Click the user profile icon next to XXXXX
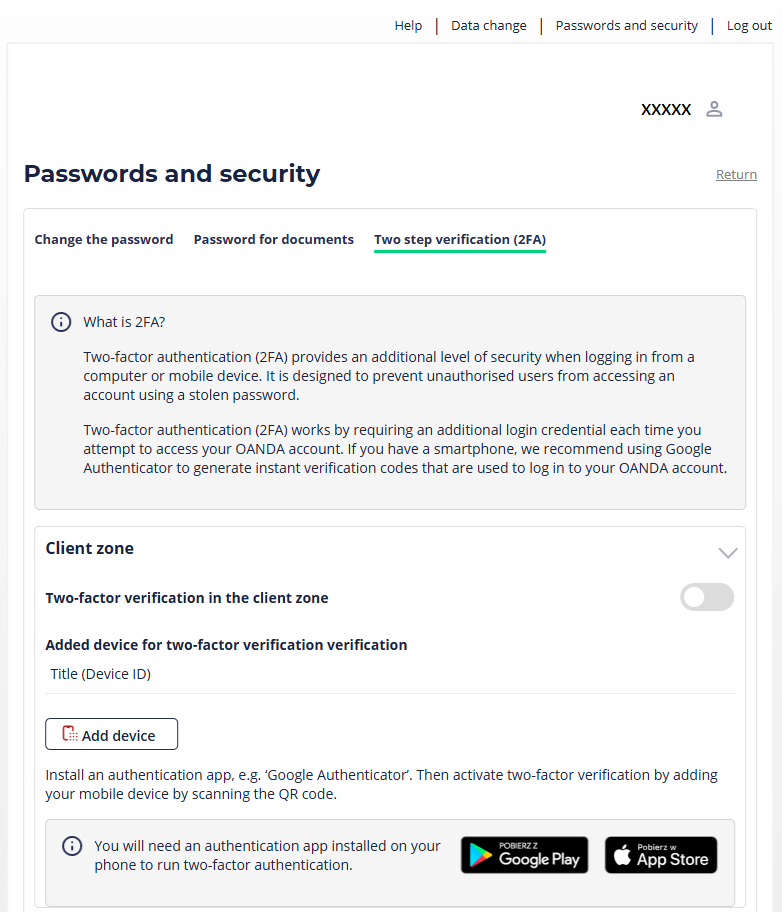The width and height of the screenshot is (782, 912). [714, 109]
